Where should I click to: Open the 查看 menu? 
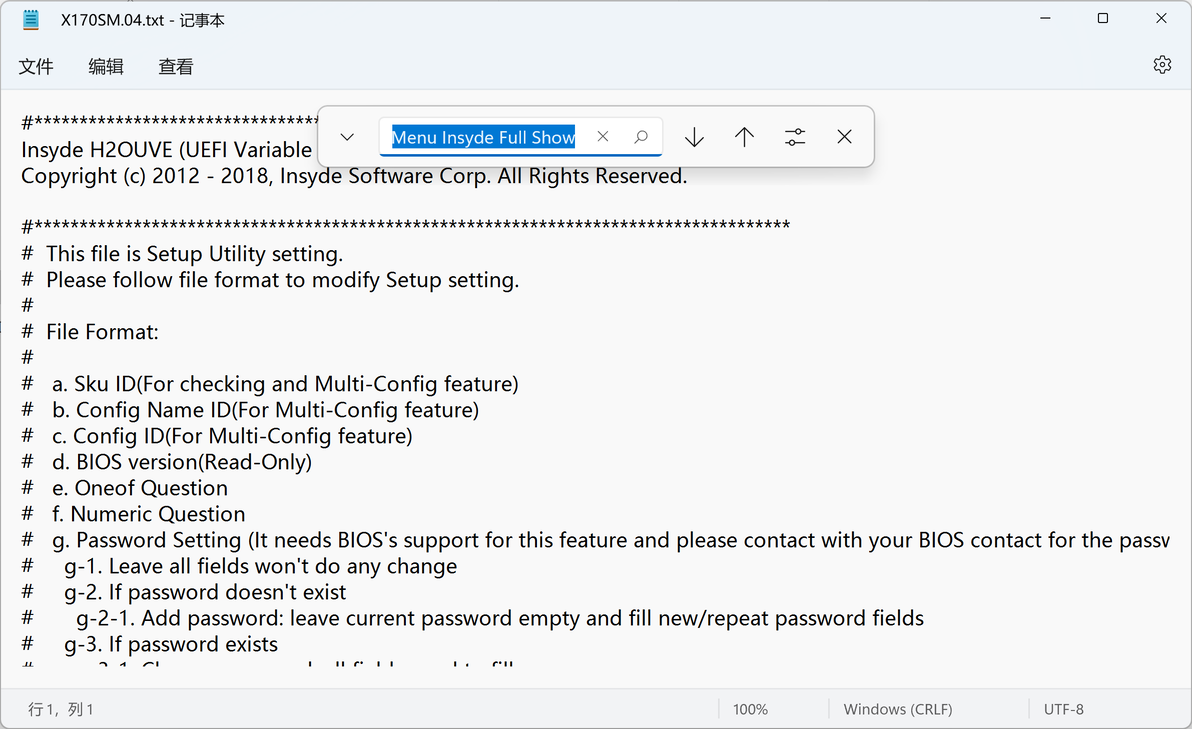(x=176, y=66)
